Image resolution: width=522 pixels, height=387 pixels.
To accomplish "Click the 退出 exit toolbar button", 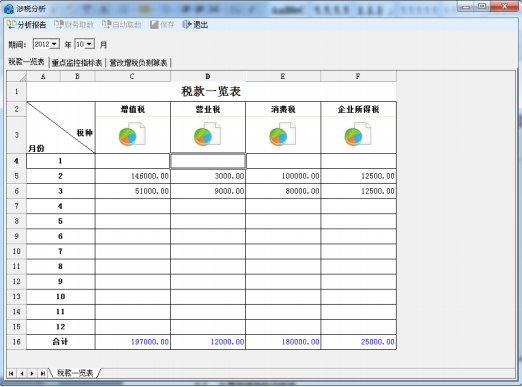I will point(195,25).
